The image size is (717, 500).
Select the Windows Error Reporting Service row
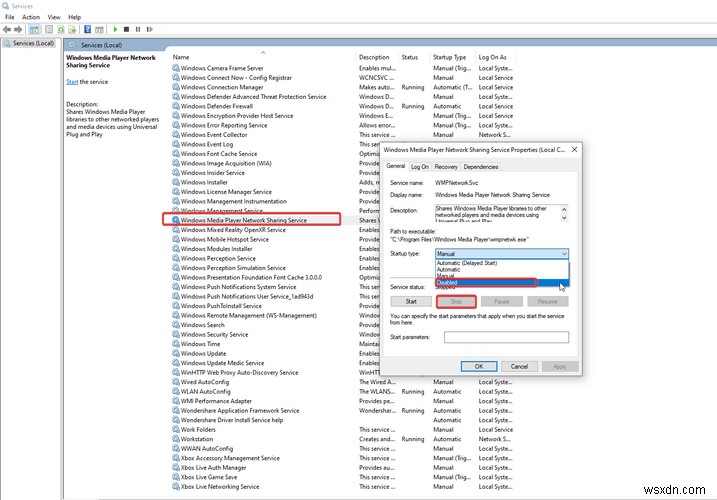(x=343, y=125)
